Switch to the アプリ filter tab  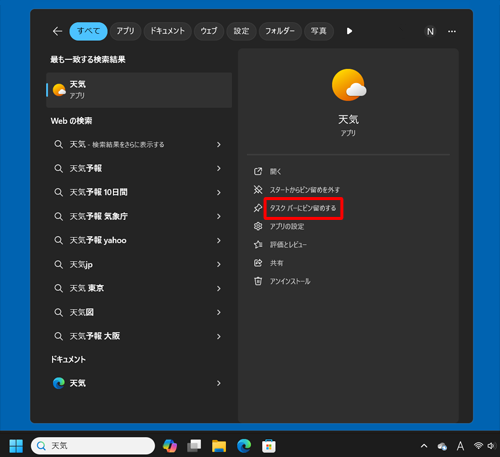(x=125, y=31)
